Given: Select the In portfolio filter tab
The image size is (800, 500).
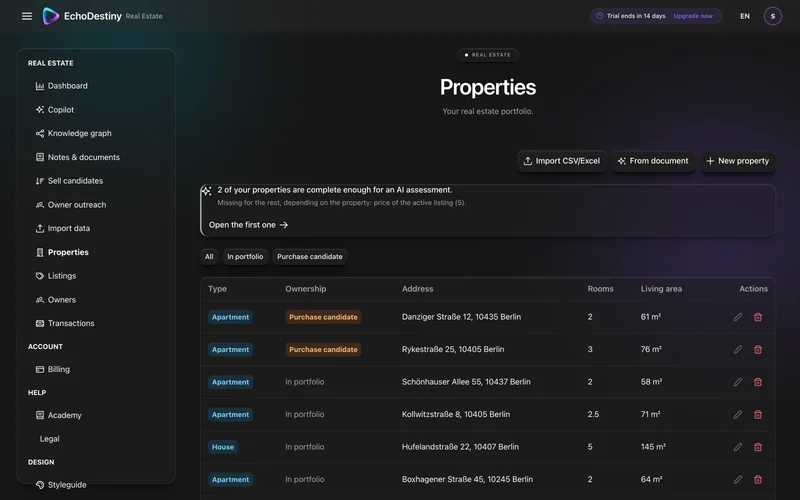Looking at the screenshot, I should coord(245,257).
